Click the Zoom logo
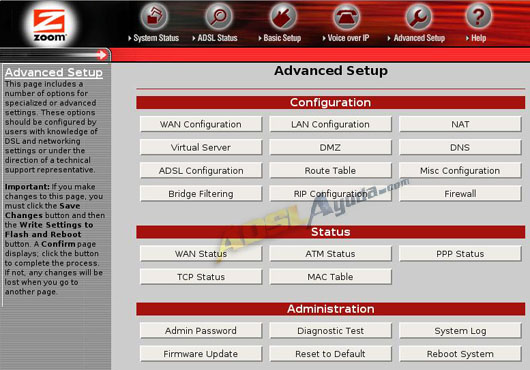 pyautogui.click(x=49, y=25)
